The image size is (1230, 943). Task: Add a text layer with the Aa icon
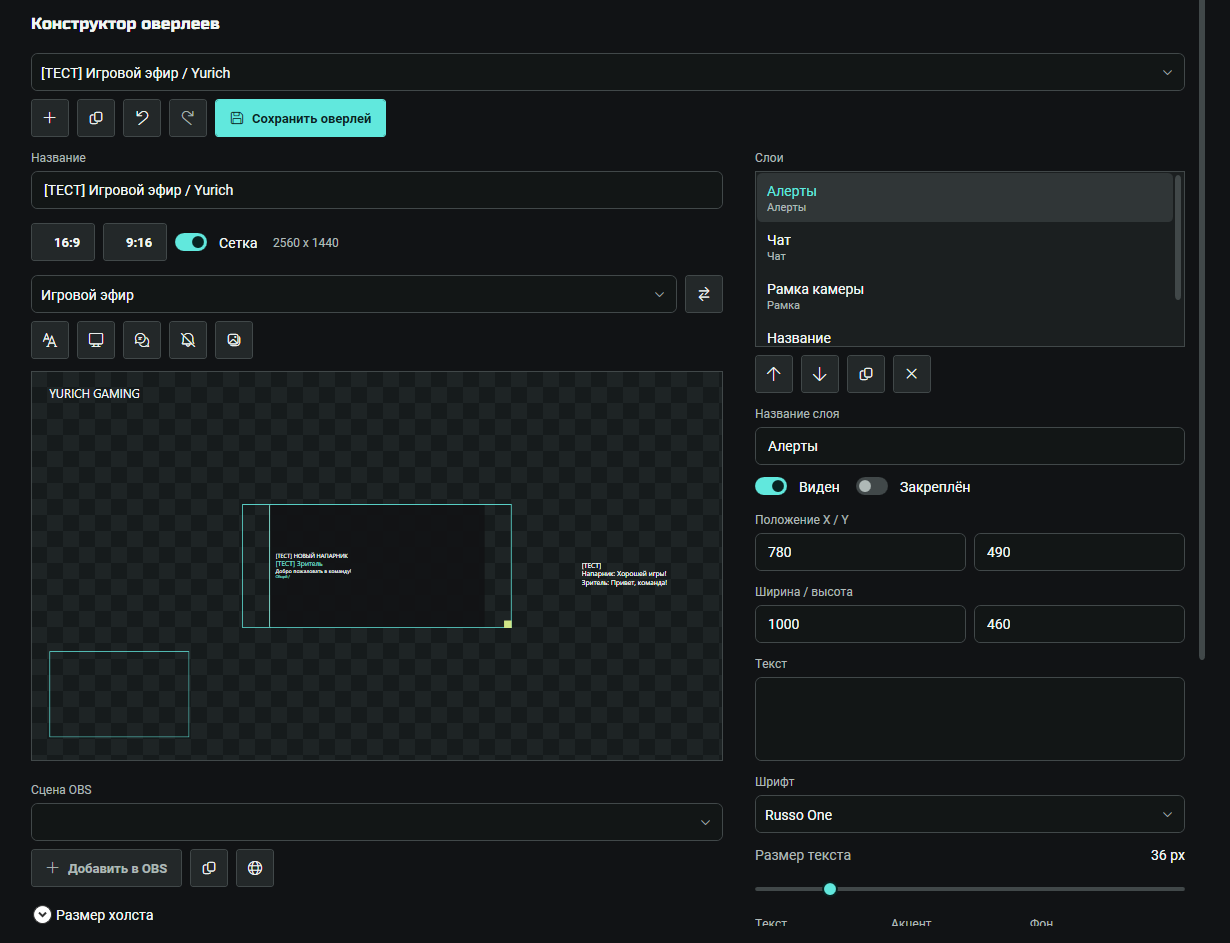(x=50, y=340)
